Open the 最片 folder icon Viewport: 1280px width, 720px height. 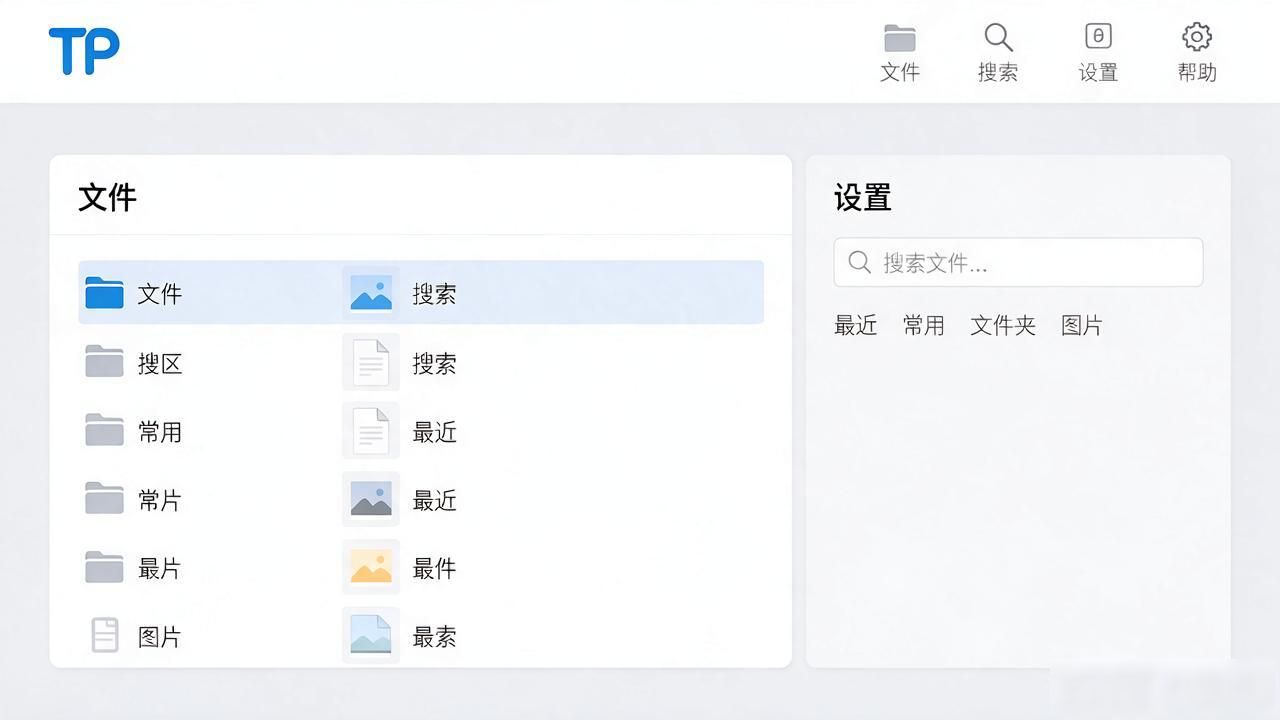pyautogui.click(x=104, y=567)
